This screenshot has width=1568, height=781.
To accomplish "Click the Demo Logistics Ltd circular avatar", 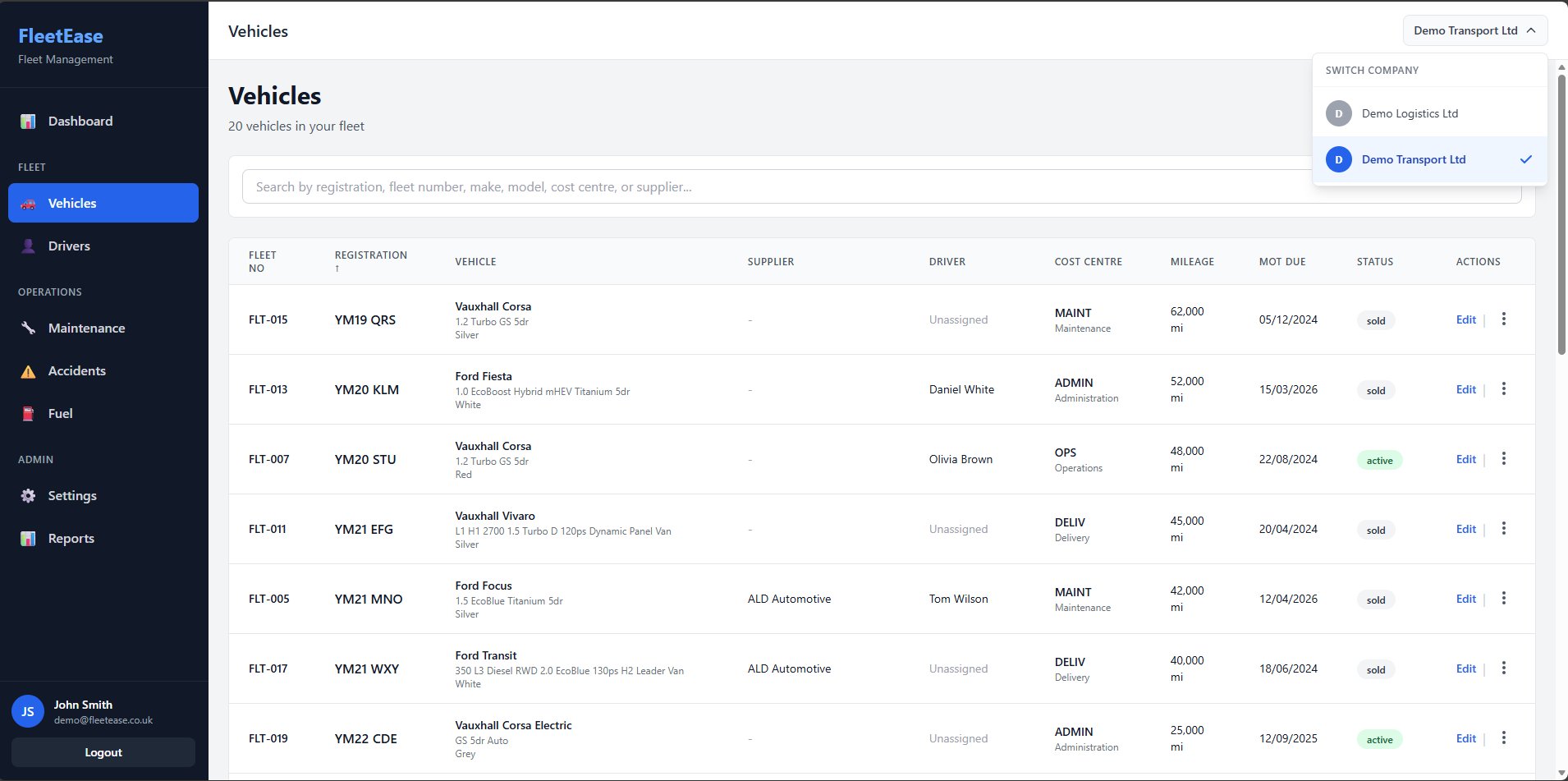I will tap(1338, 113).
